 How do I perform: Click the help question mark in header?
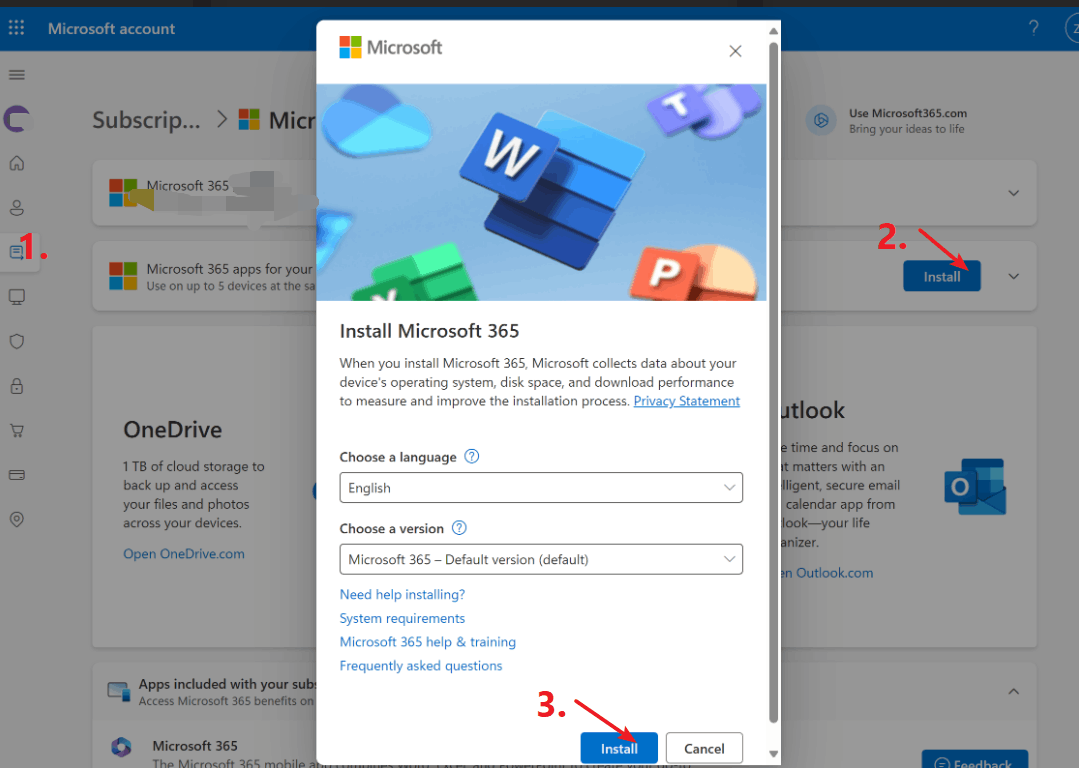click(1033, 28)
